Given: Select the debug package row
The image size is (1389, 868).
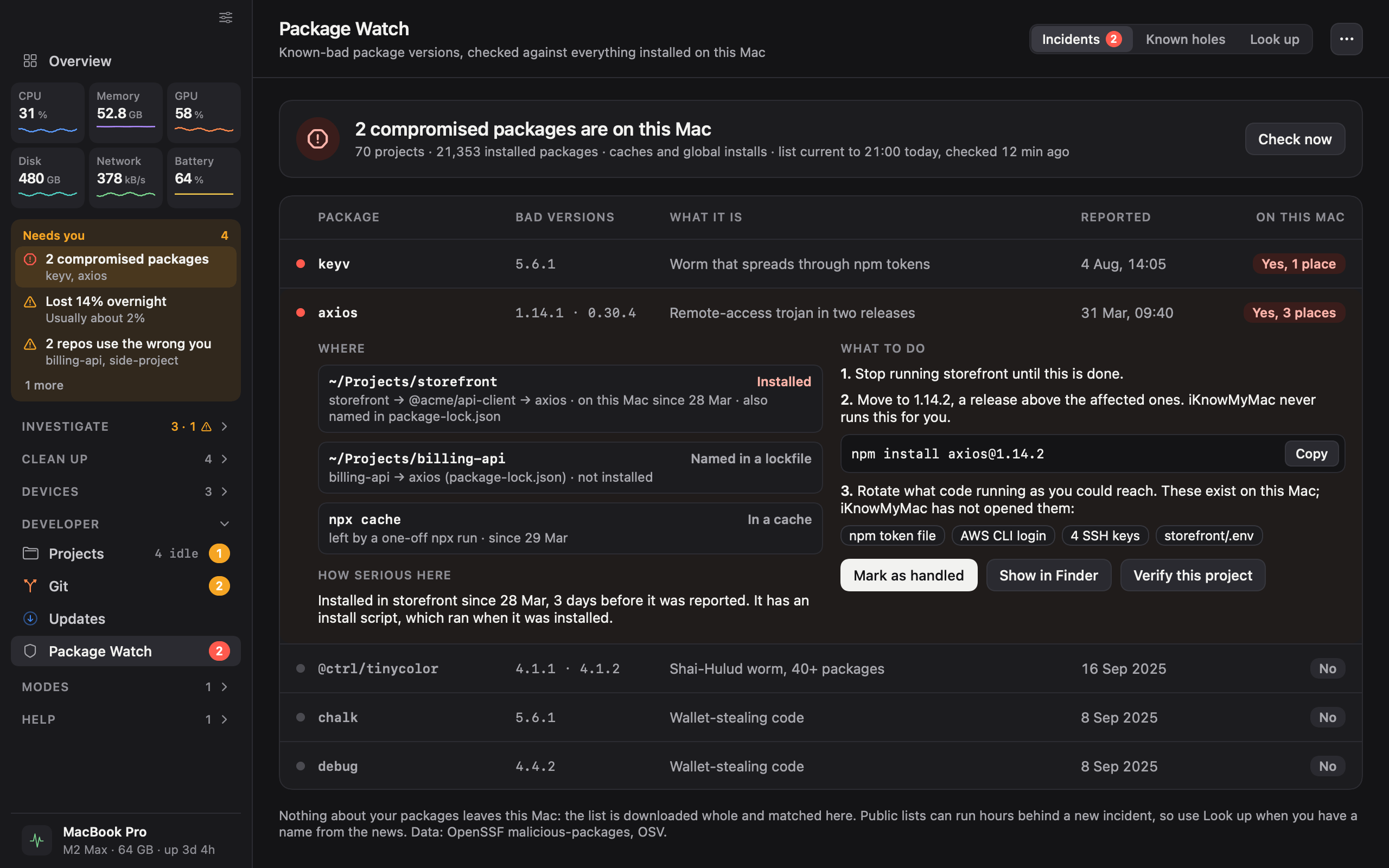Looking at the screenshot, I should (x=820, y=766).
